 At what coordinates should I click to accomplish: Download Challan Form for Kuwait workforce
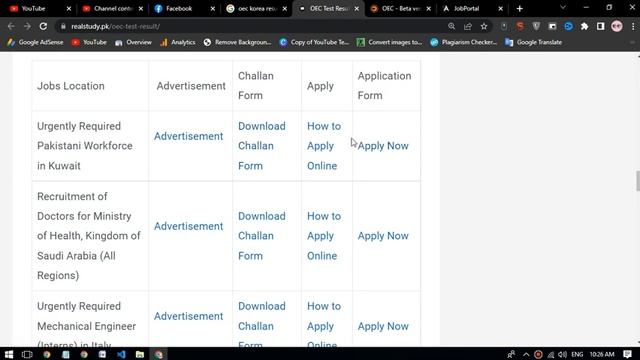coord(262,146)
